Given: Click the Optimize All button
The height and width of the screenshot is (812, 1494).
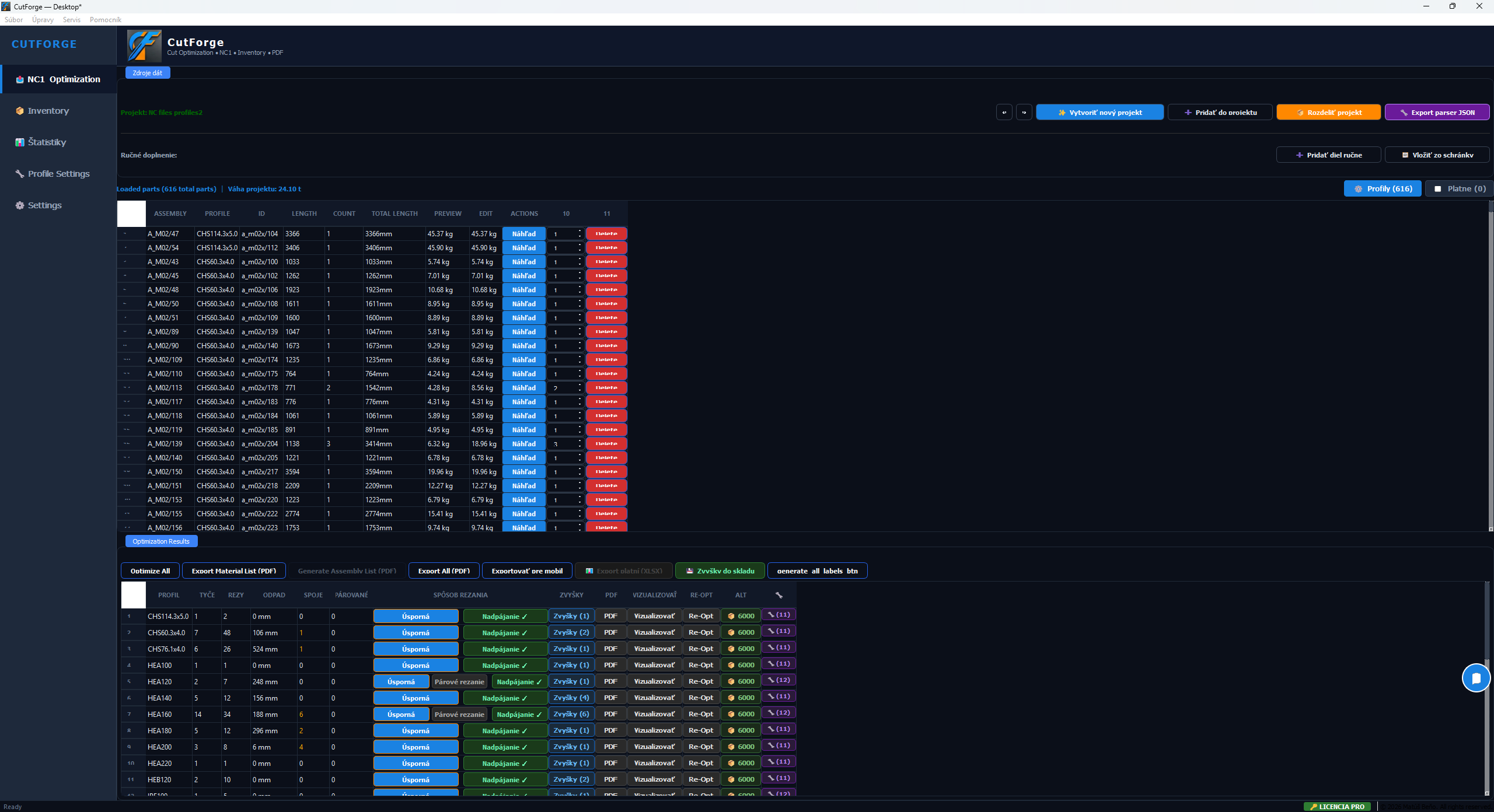Looking at the screenshot, I should 150,571.
